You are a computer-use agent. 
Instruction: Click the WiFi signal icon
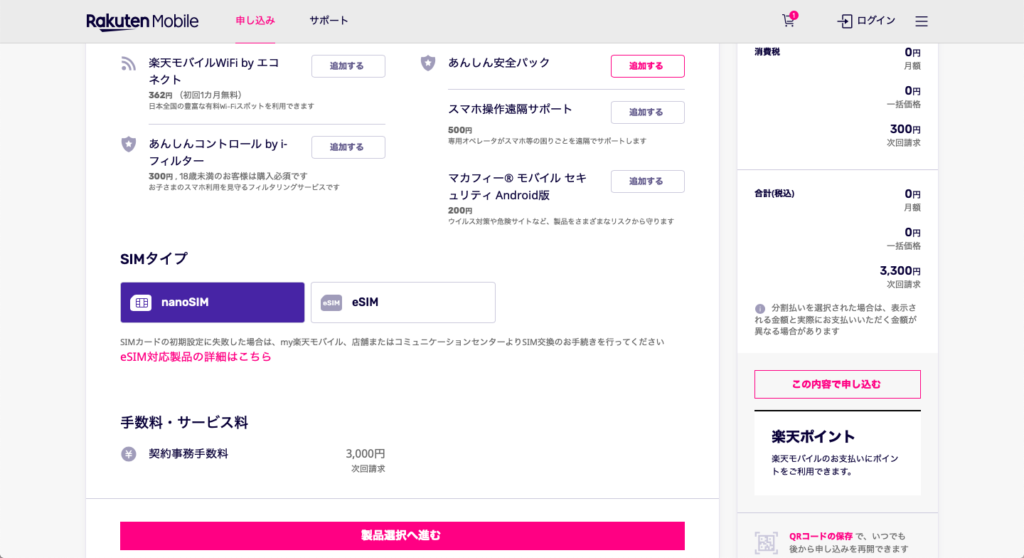(129, 63)
